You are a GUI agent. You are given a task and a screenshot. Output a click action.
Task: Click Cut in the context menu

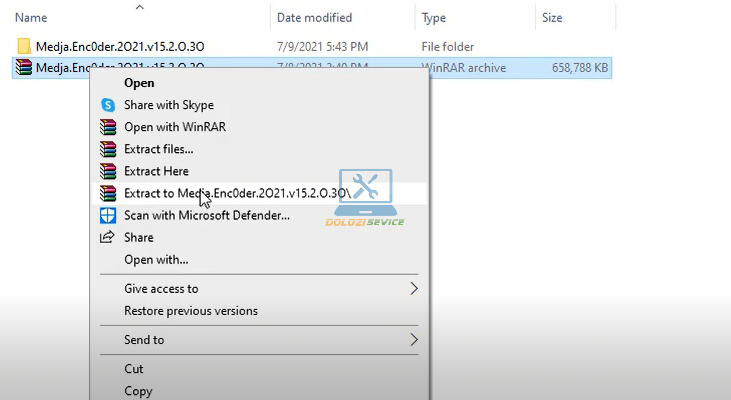[134, 369]
